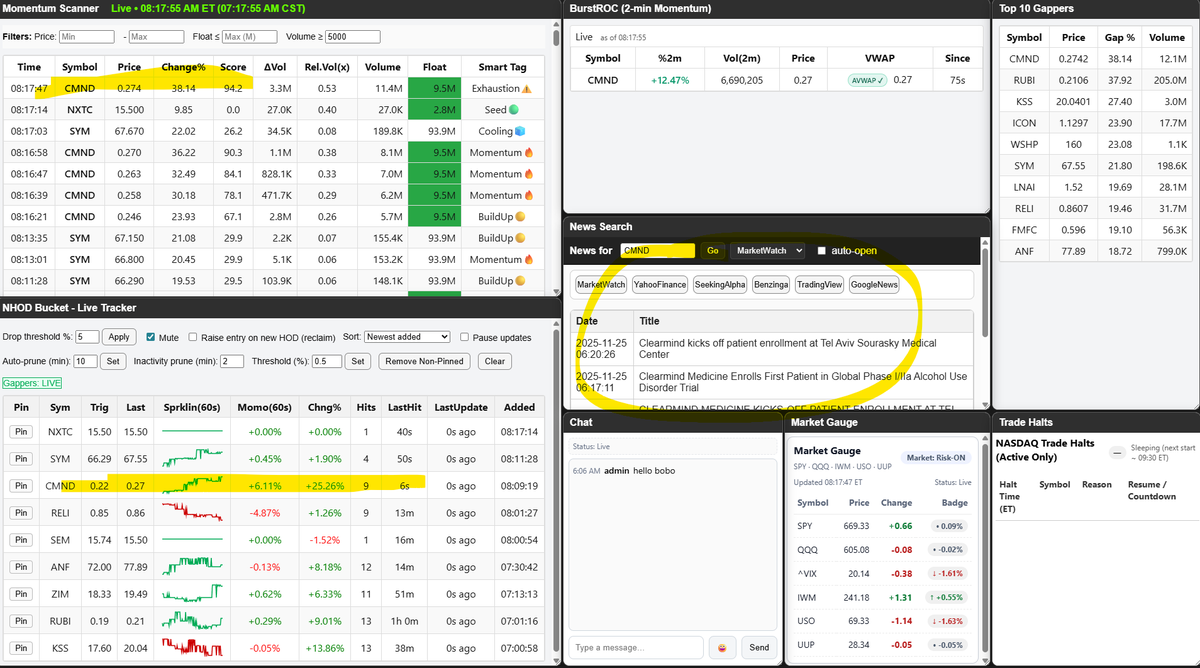Click Remove Non-Pinned in NHOD Bucket

[426, 361]
